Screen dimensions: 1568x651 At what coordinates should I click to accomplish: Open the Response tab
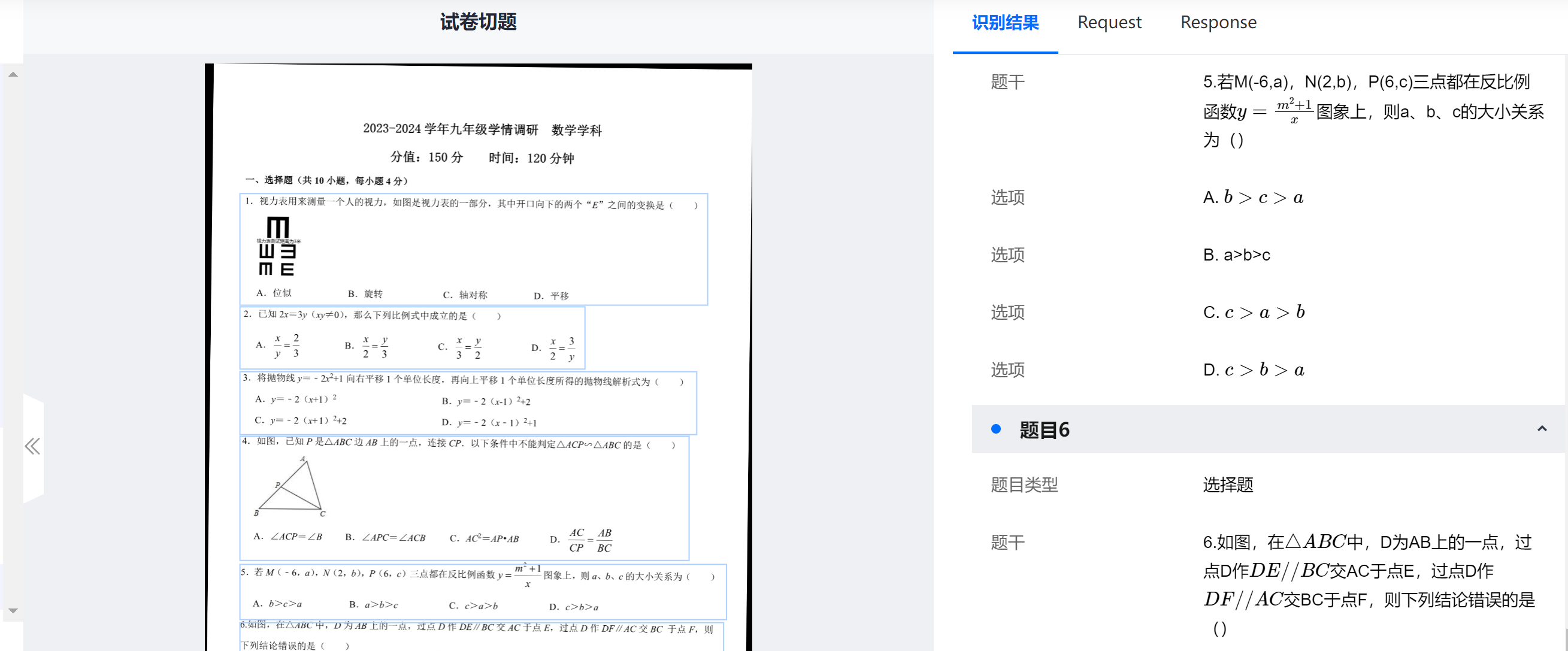pyautogui.click(x=1218, y=23)
